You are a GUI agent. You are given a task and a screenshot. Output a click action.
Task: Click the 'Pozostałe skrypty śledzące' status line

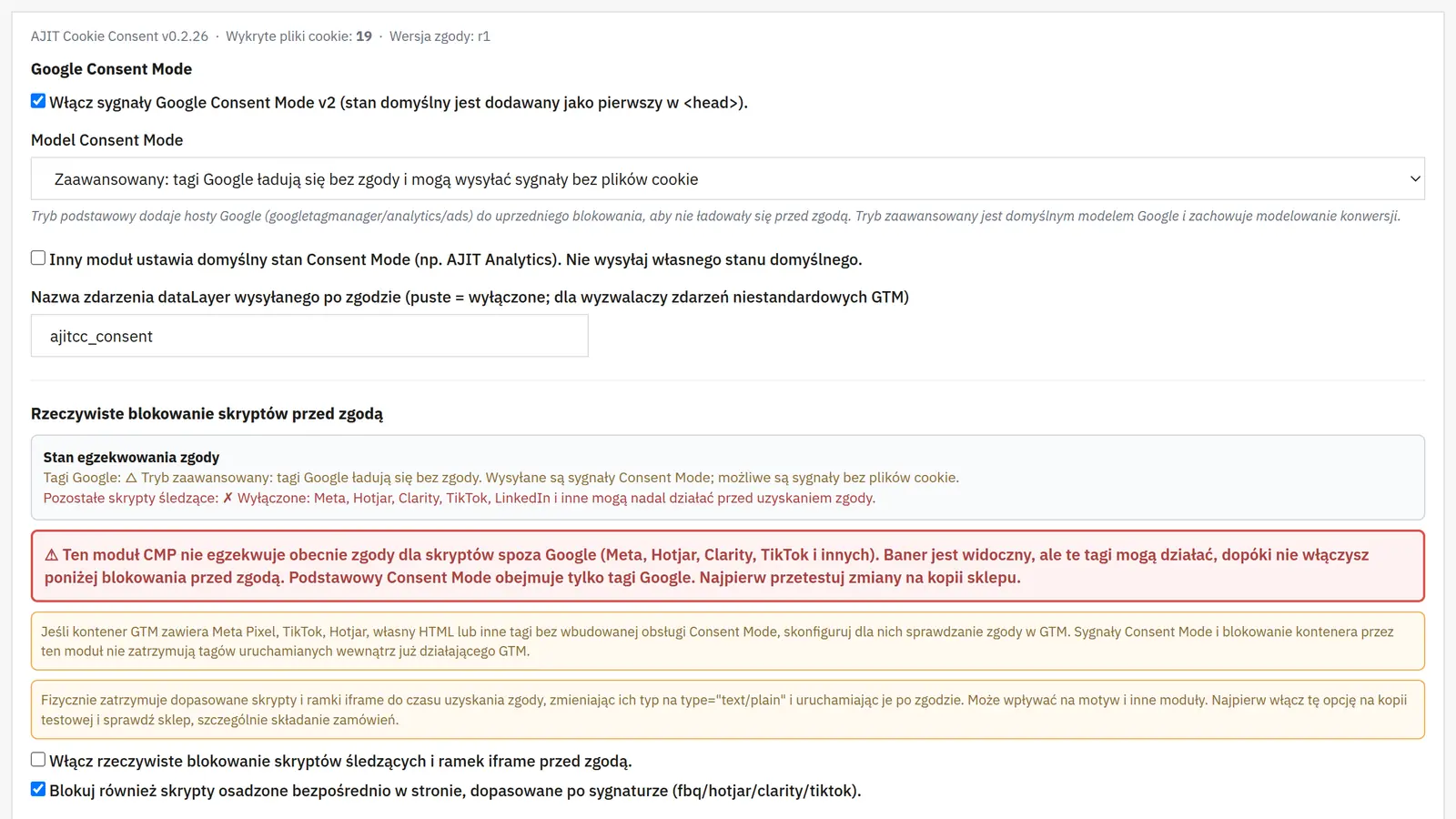460,498
